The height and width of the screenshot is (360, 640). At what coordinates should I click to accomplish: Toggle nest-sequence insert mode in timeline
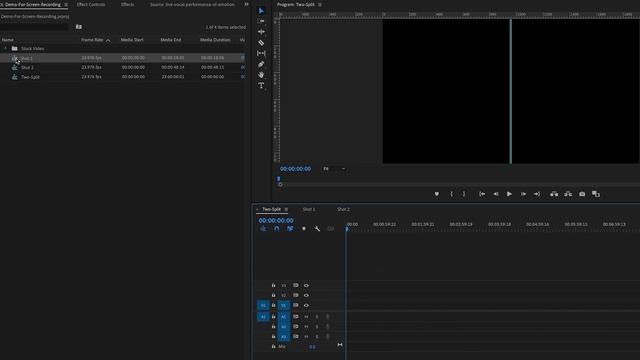263,229
